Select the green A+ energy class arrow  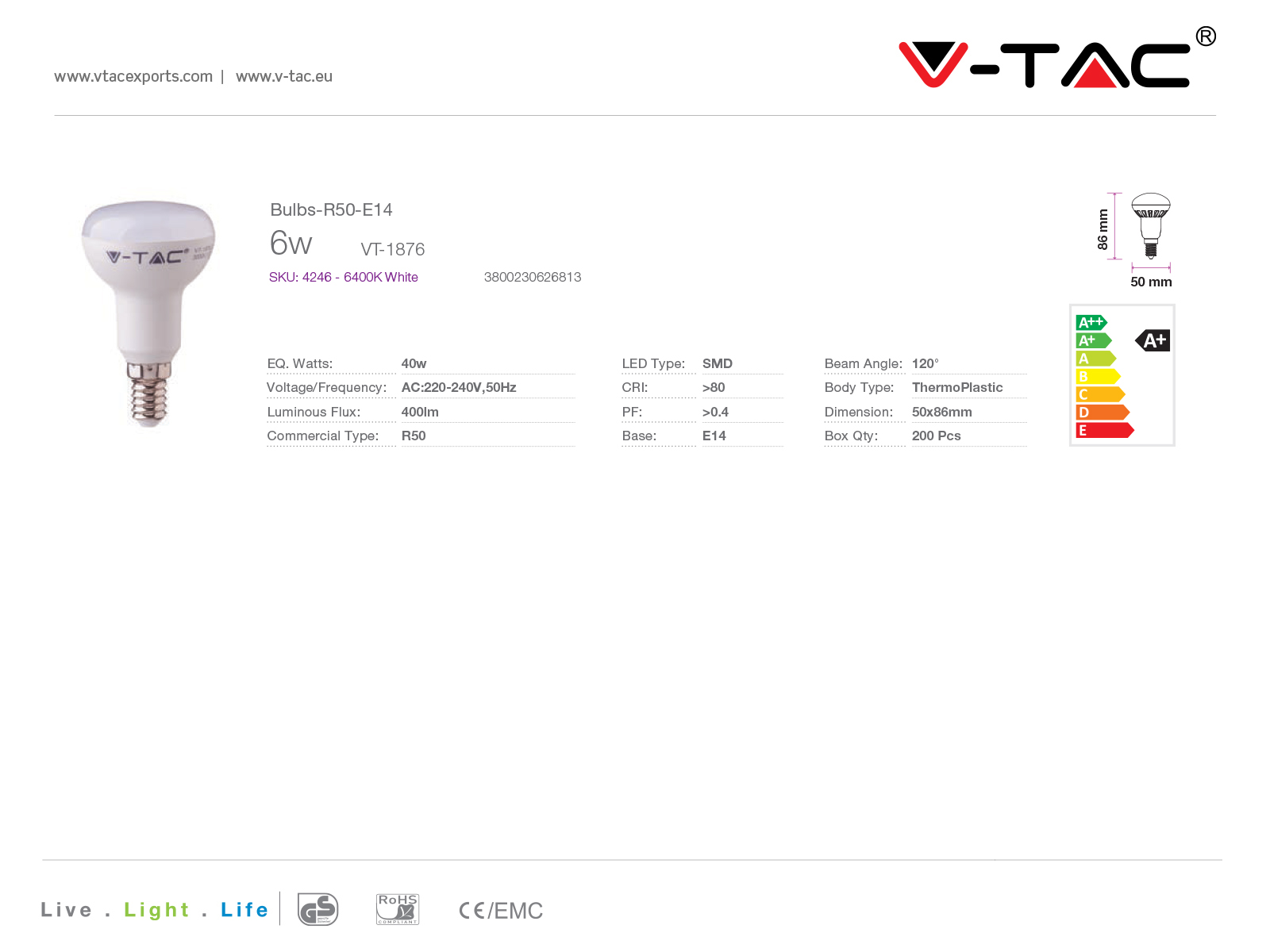[1094, 340]
